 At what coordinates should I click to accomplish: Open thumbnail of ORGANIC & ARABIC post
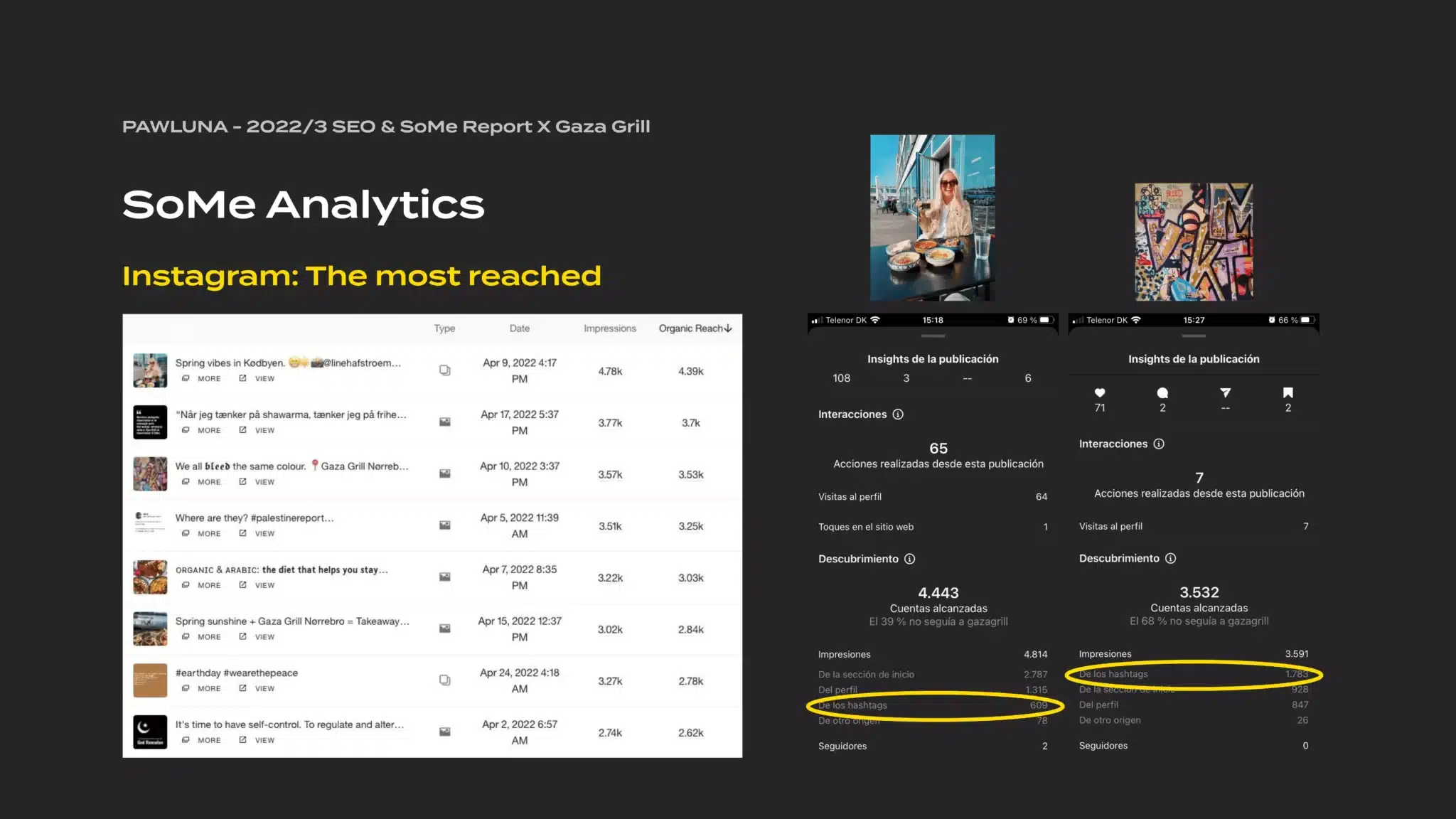[150, 577]
